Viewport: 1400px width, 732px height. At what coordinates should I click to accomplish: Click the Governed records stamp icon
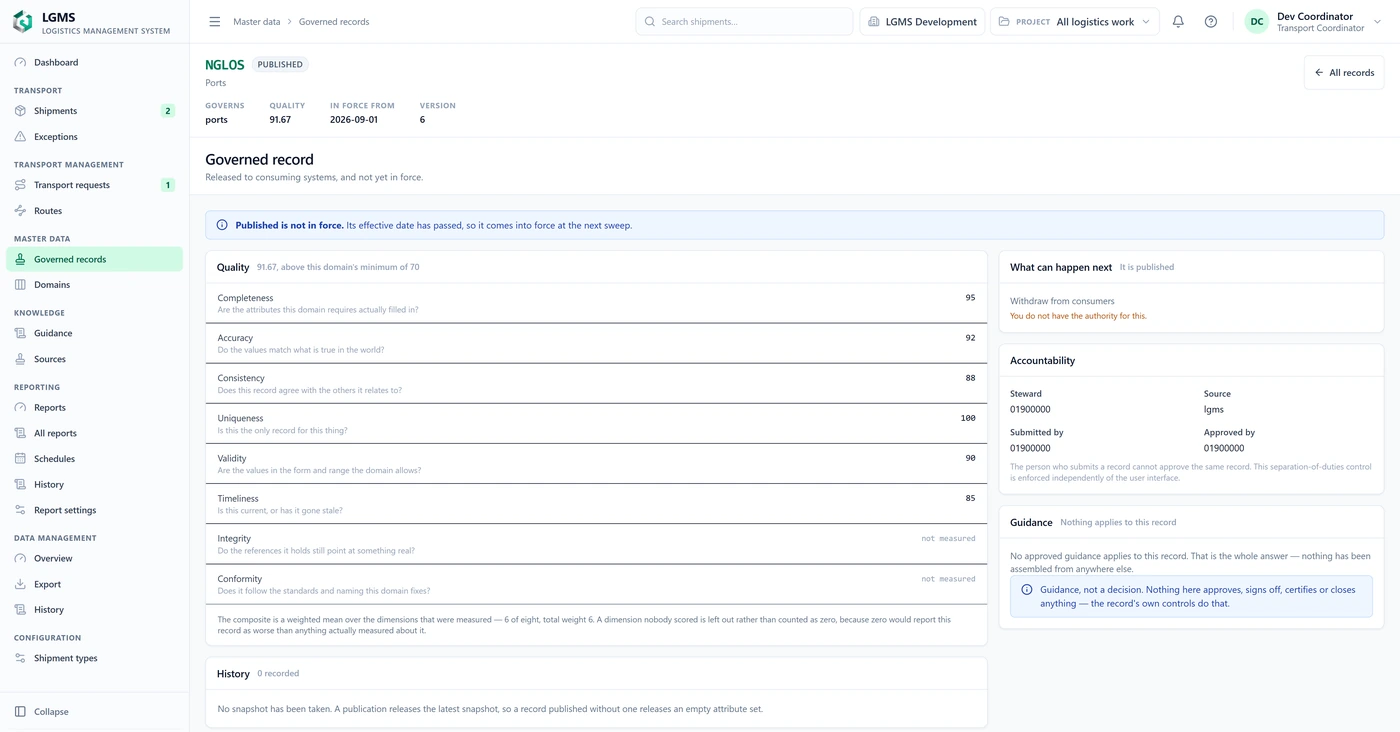tap(20, 259)
